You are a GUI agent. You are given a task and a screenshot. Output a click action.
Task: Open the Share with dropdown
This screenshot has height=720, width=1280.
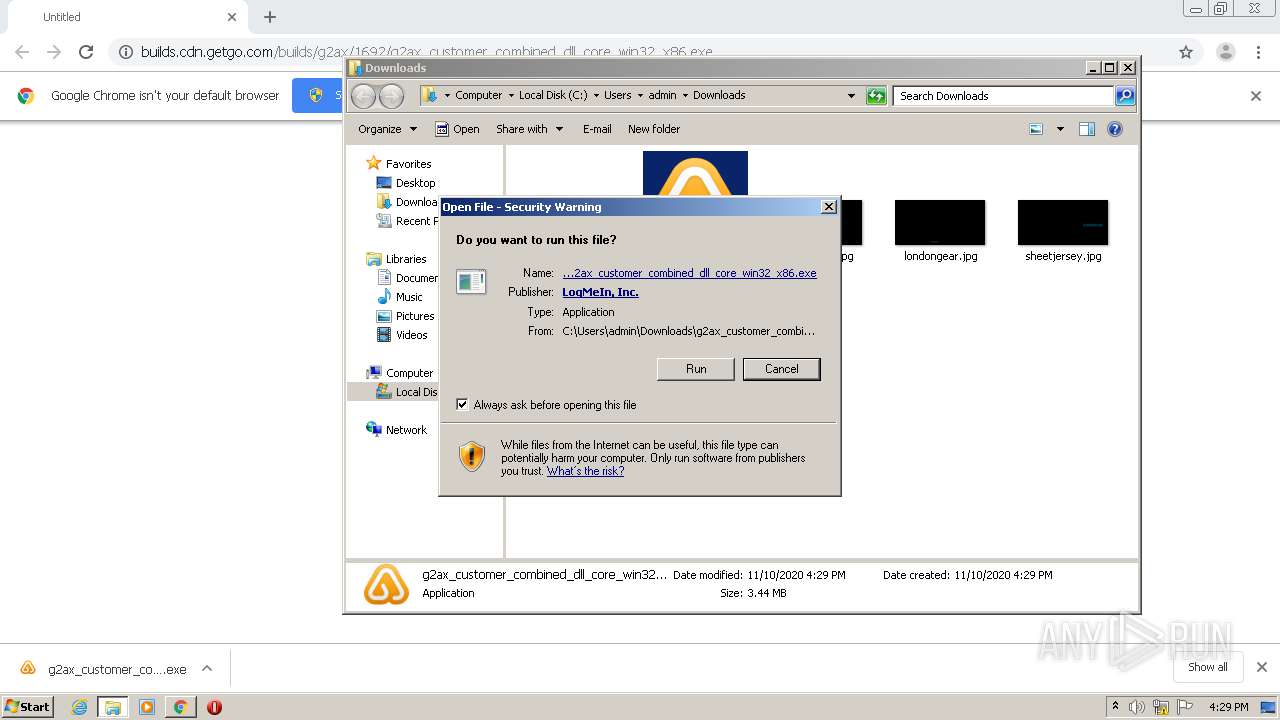click(530, 129)
